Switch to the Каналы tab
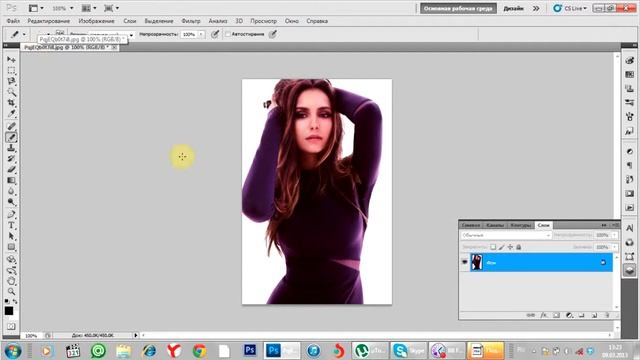This screenshot has width=640, height=360. point(495,225)
